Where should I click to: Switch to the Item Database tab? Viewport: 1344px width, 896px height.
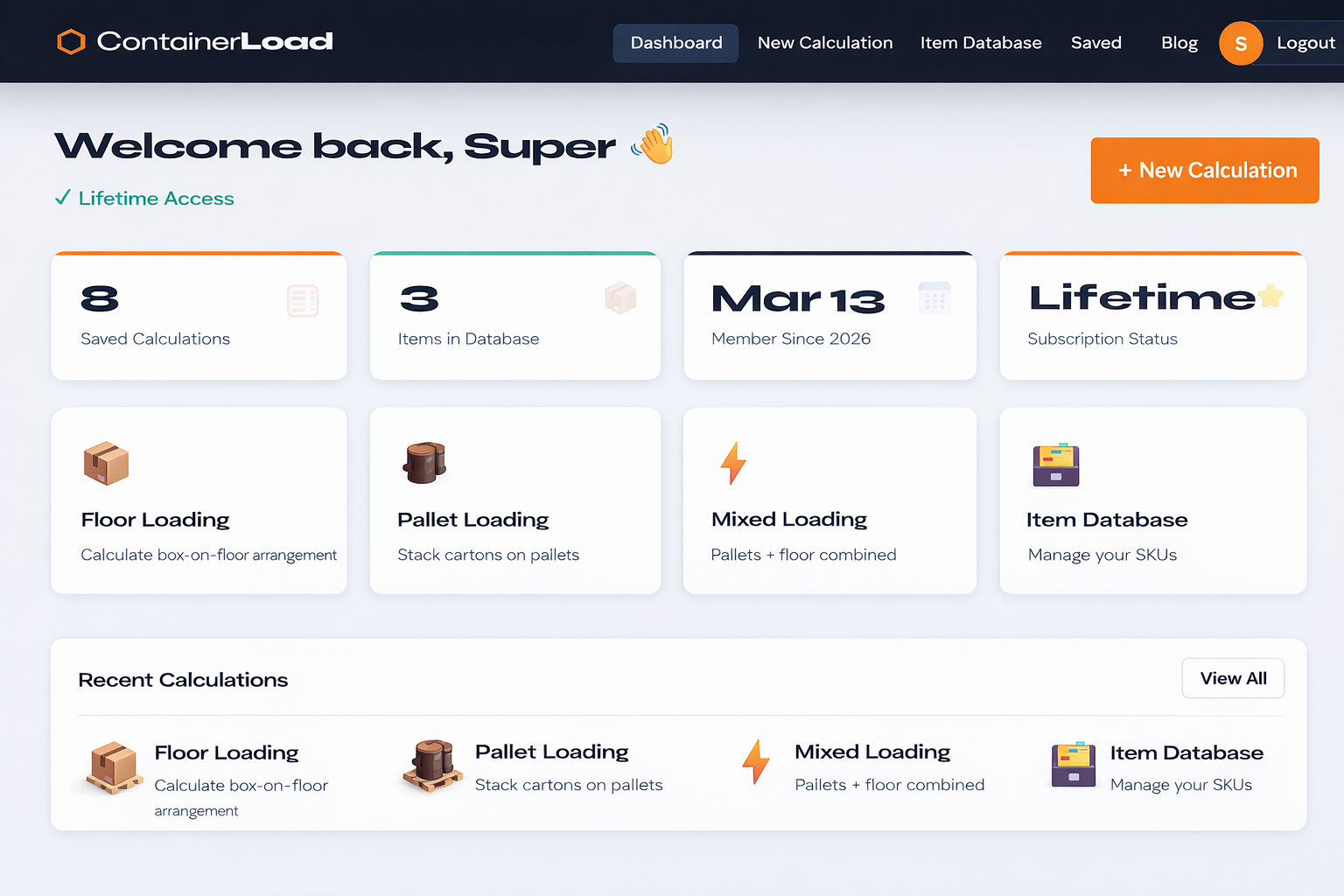[981, 42]
